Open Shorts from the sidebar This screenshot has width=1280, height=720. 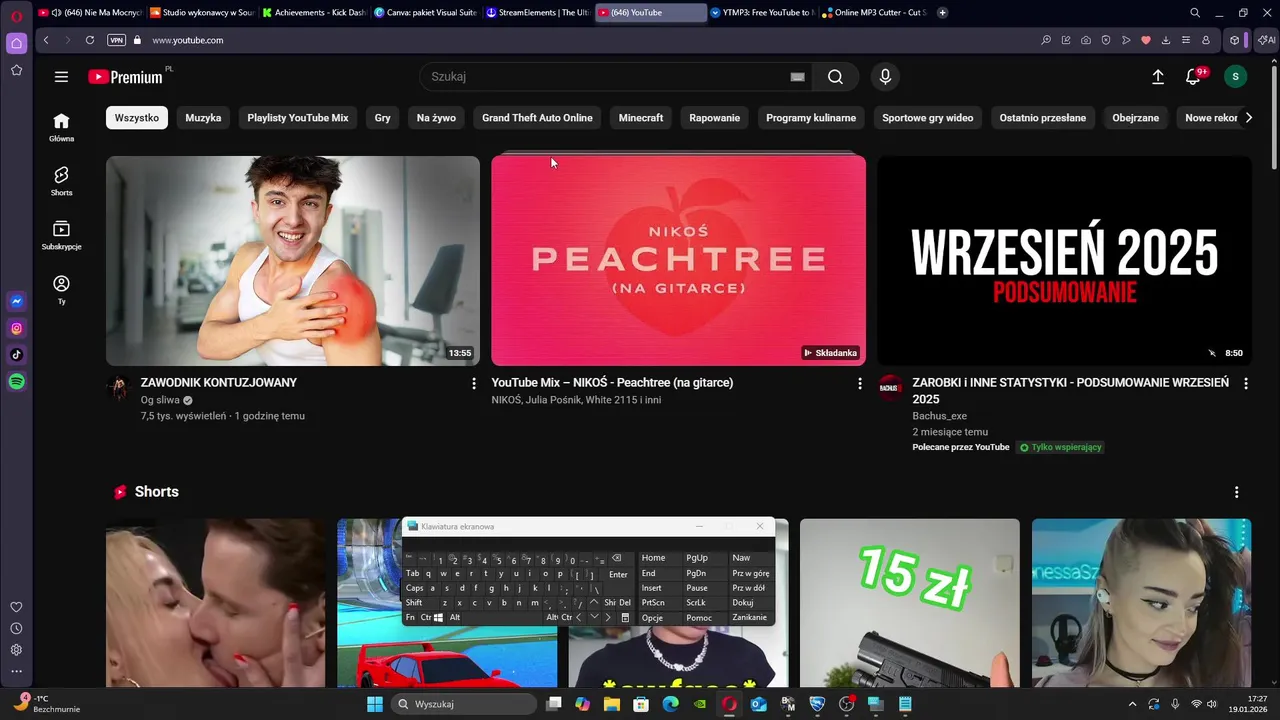(61, 181)
